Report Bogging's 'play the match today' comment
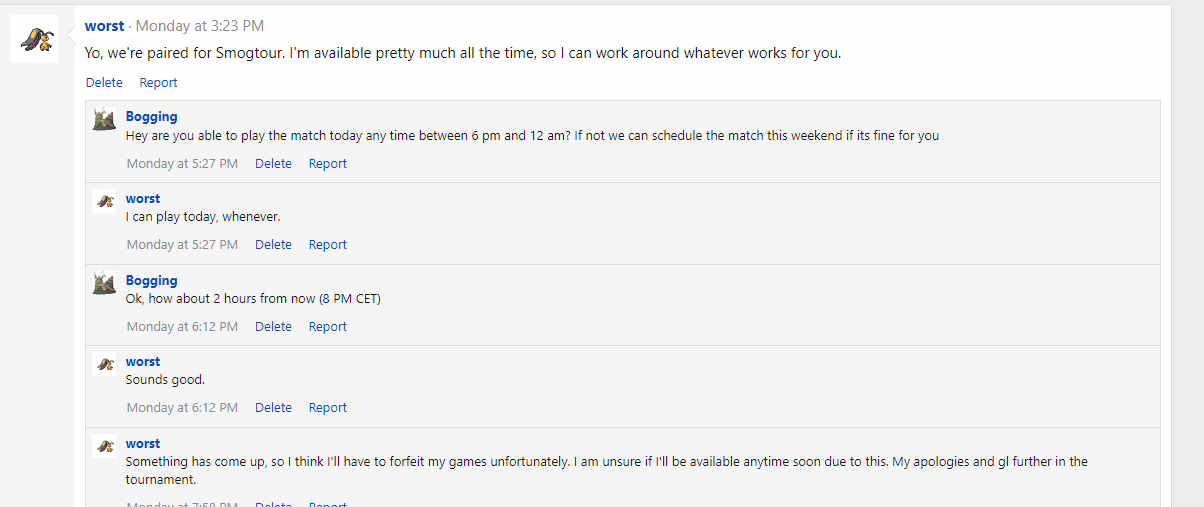Screen dimensions: 1204x507 (327, 163)
